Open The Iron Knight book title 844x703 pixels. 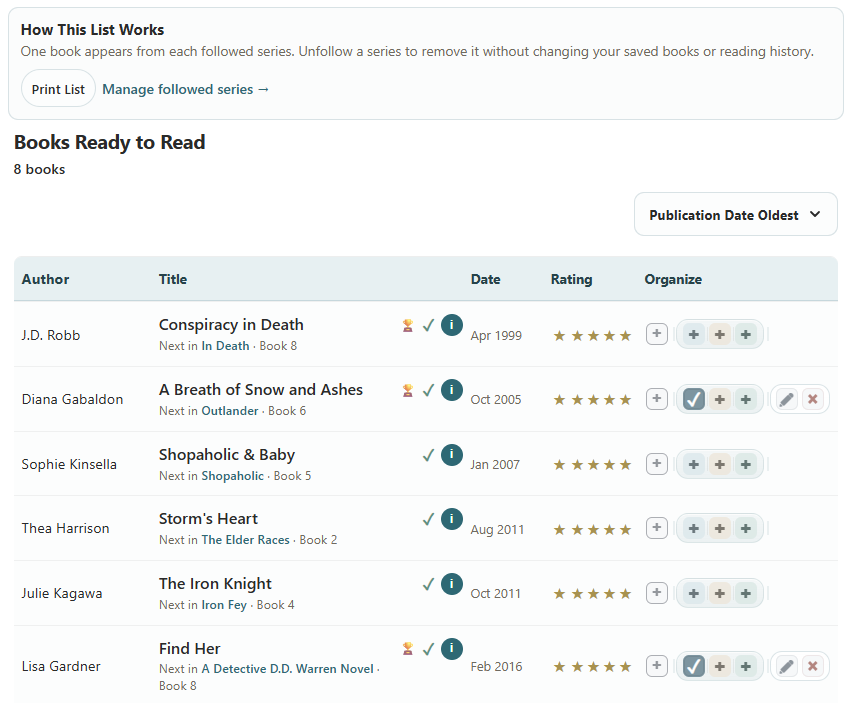(x=215, y=584)
